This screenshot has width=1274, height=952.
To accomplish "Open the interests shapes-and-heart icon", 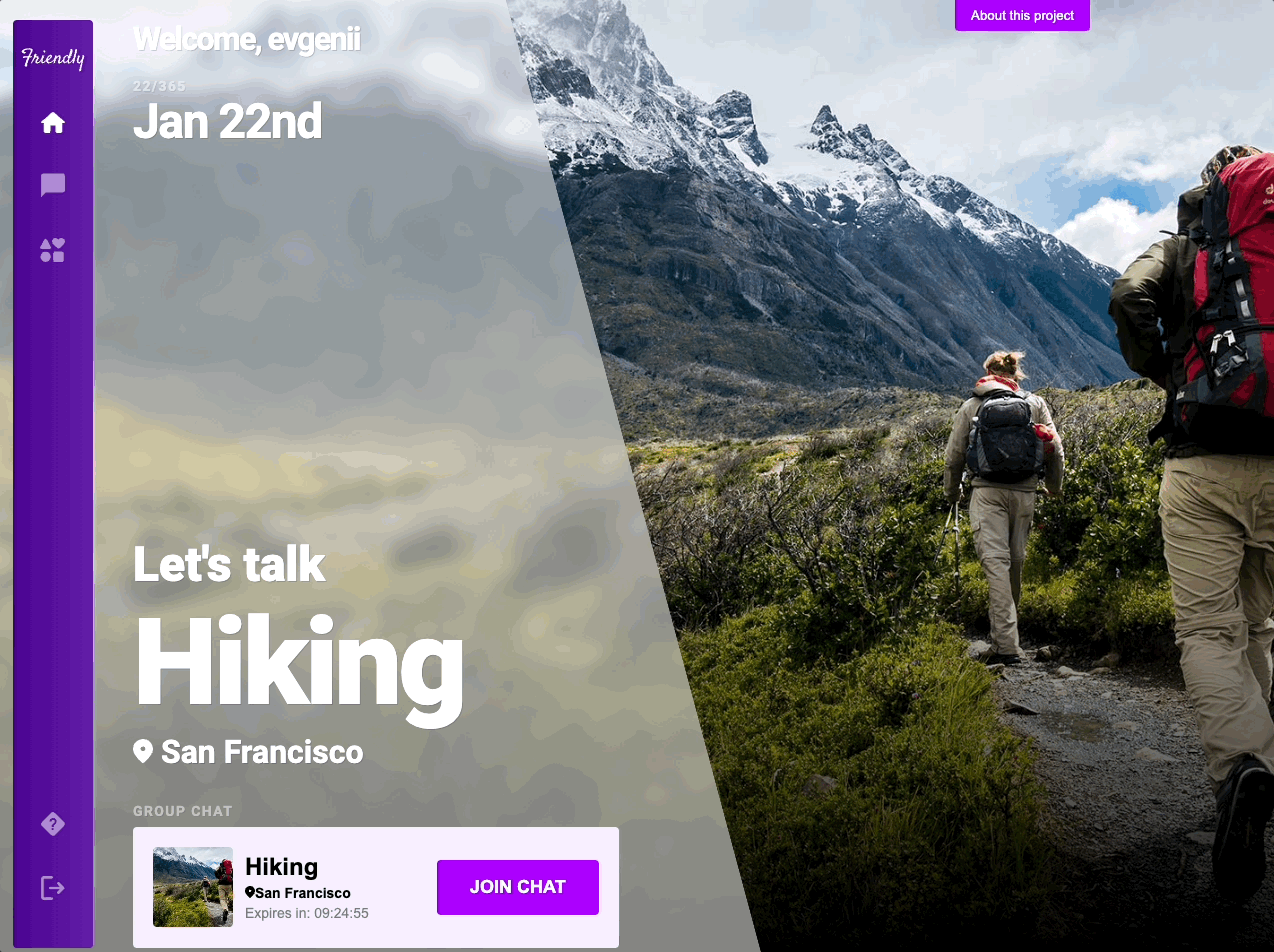I will 53,250.
